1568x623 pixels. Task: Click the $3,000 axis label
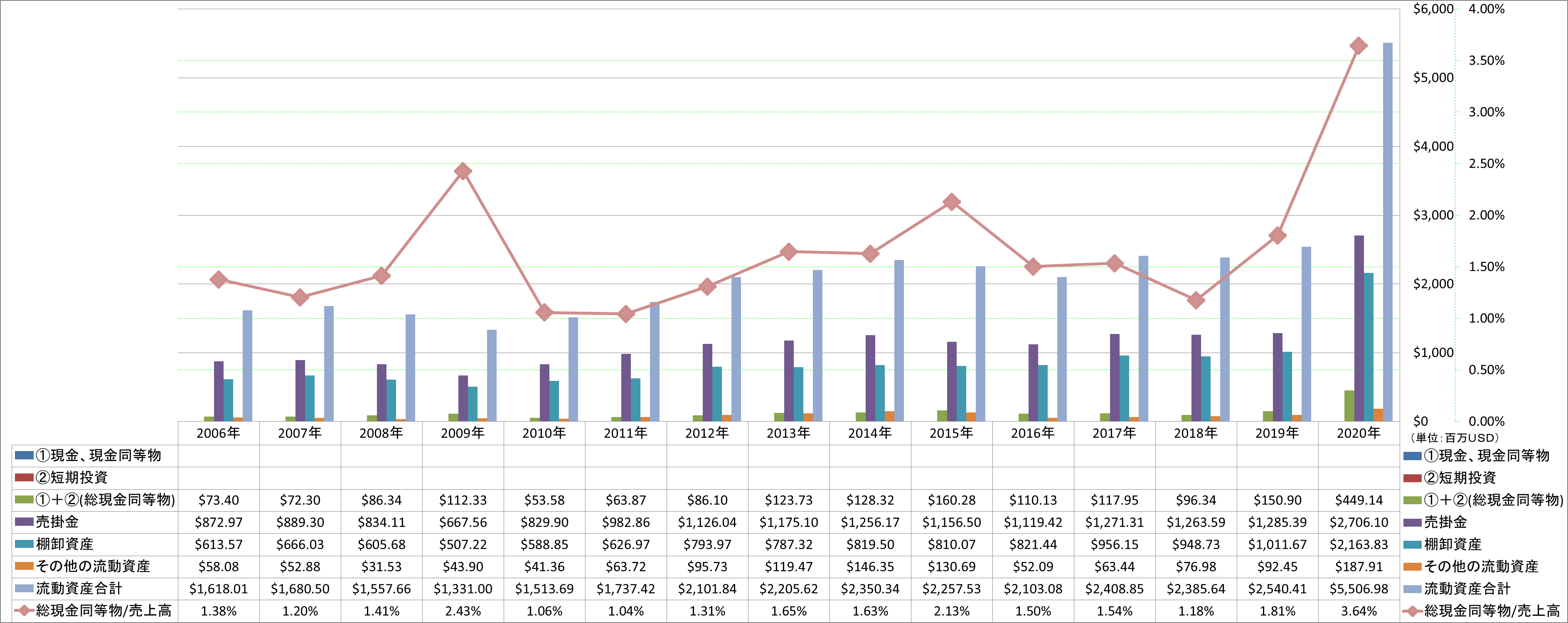point(1433,216)
